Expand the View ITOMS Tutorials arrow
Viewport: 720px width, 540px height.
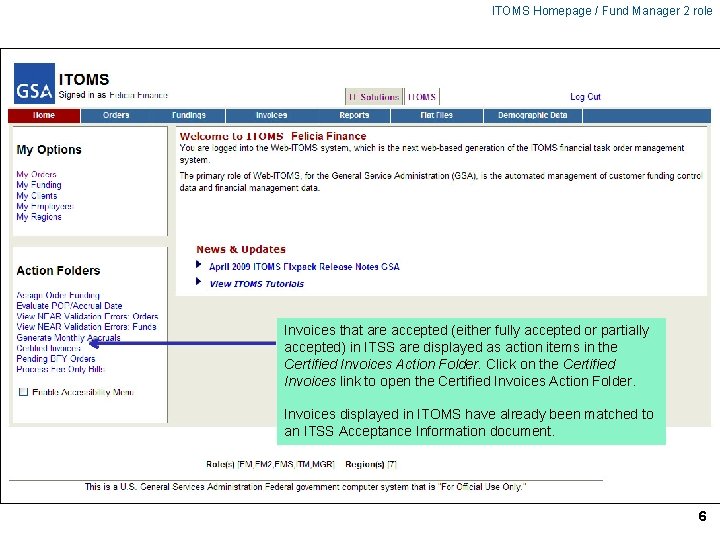coord(198,281)
